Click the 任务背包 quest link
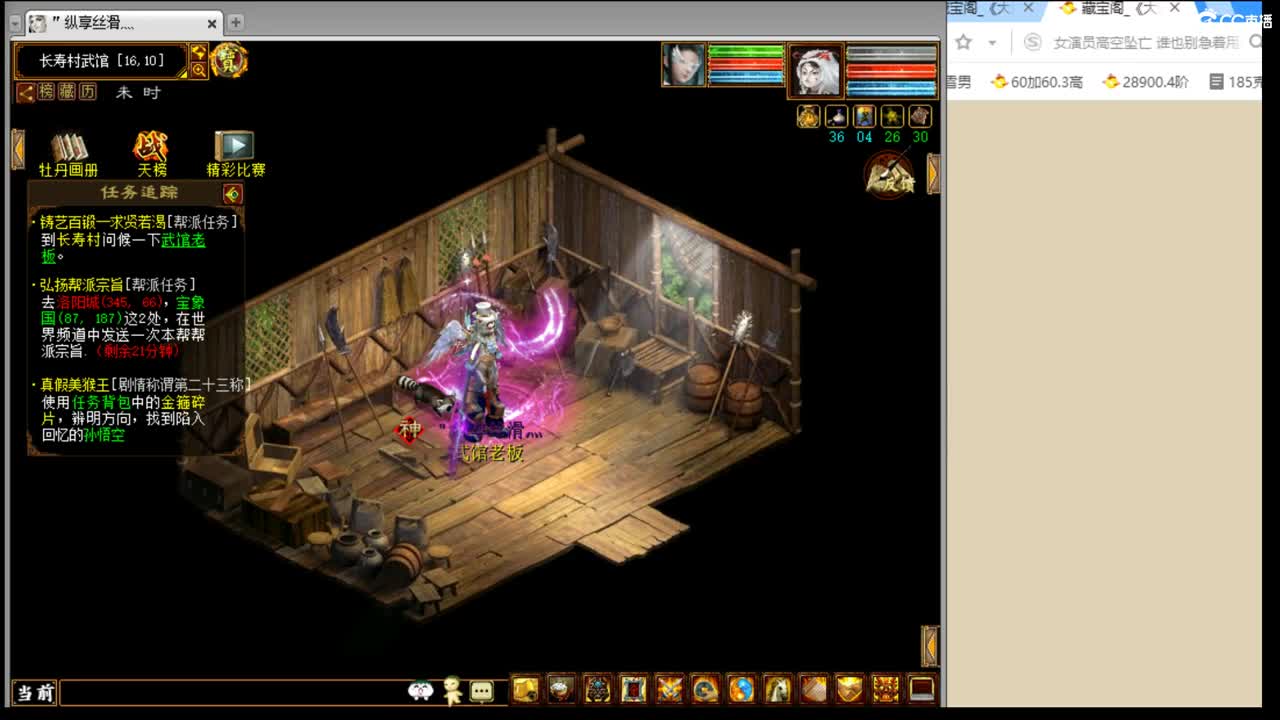 point(101,401)
